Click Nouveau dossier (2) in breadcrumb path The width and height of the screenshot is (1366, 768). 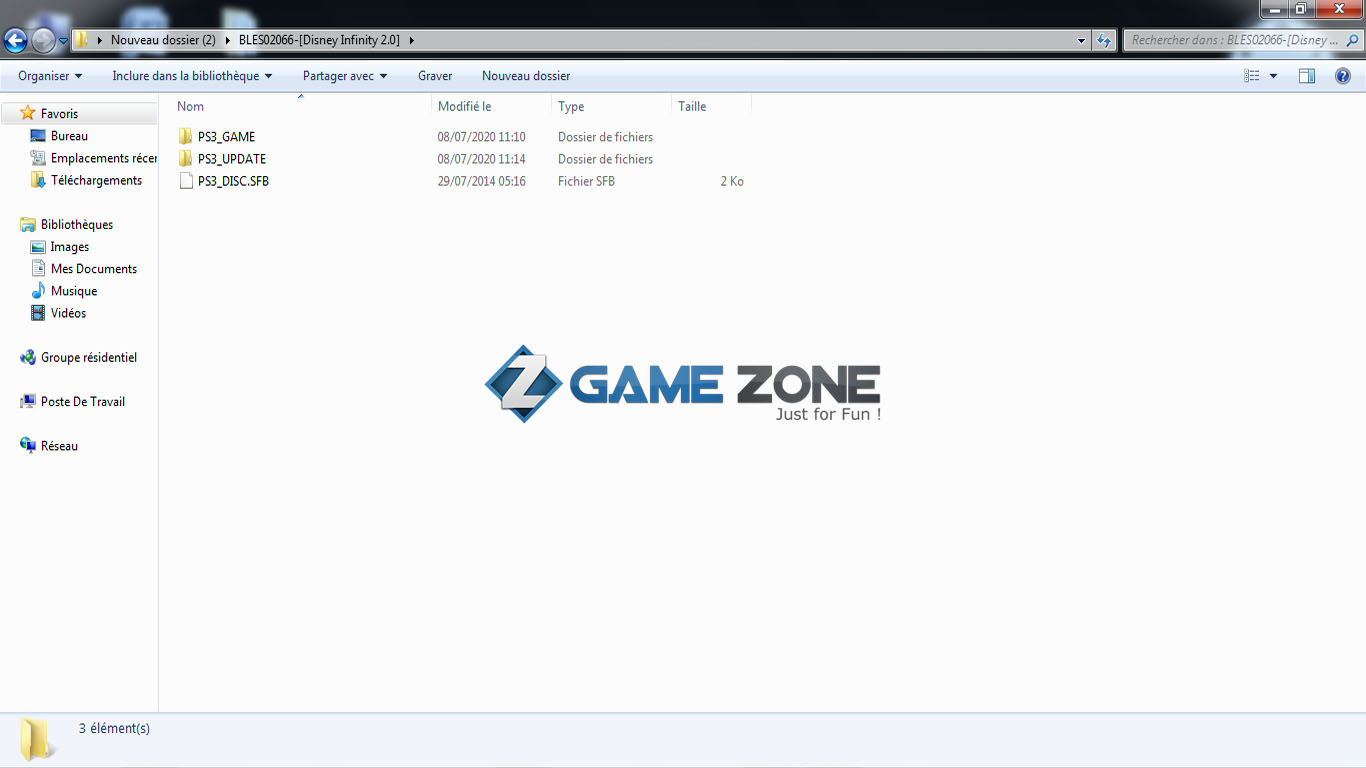(x=163, y=40)
